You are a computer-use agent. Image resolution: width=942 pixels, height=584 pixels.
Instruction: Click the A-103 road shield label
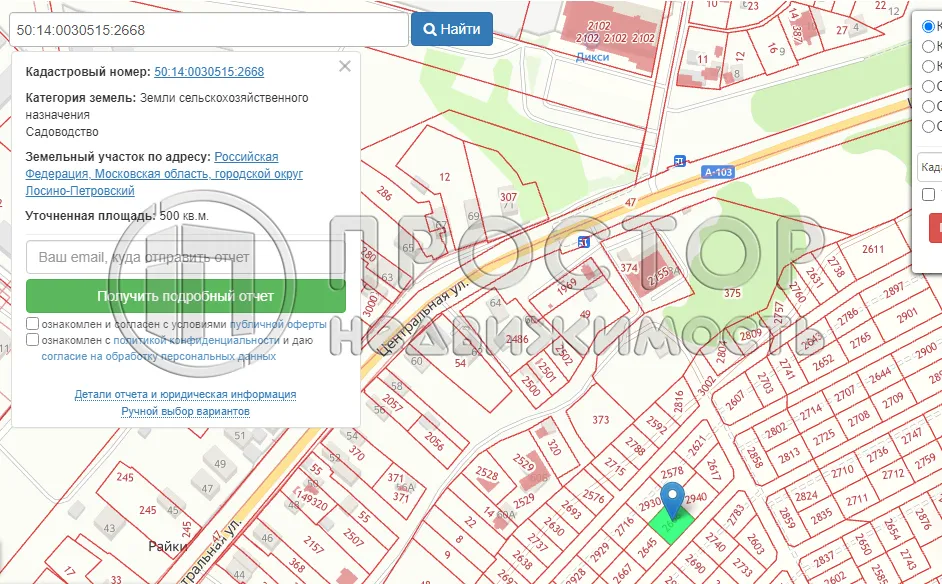717,172
